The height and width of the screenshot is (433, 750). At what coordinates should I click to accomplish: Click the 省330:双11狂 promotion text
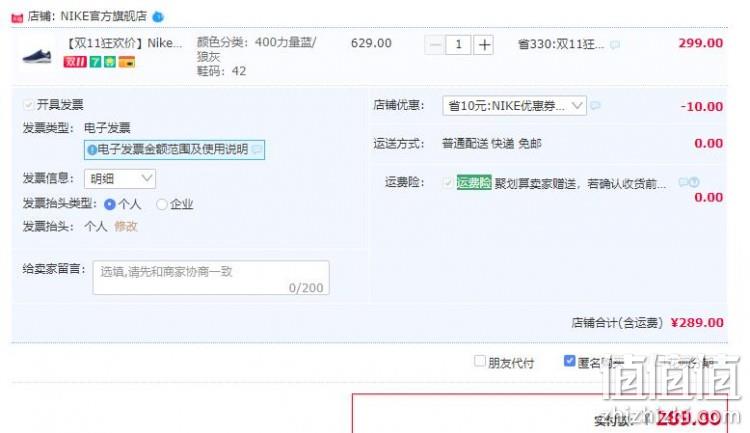(561, 44)
